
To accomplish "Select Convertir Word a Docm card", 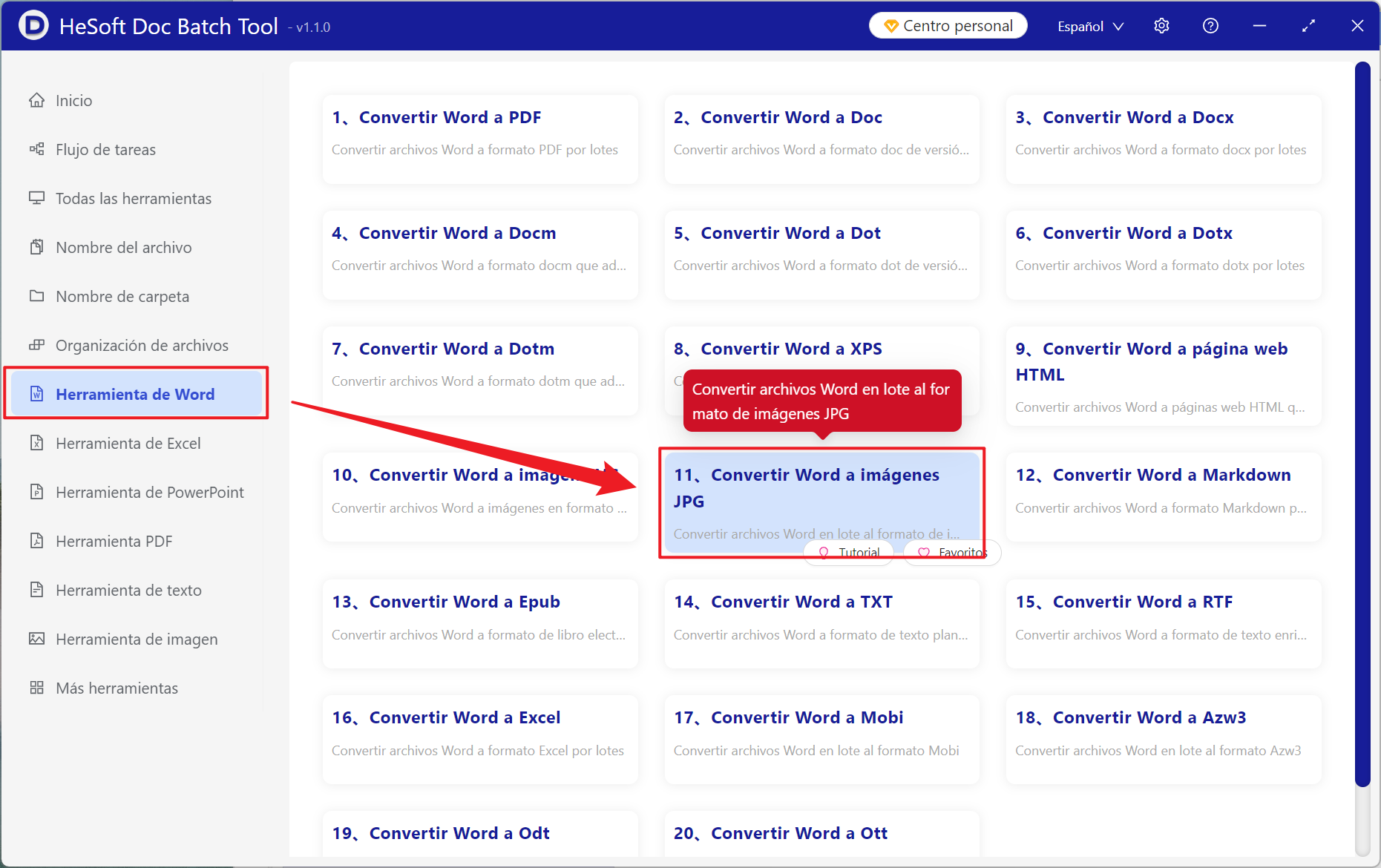I will [x=480, y=254].
